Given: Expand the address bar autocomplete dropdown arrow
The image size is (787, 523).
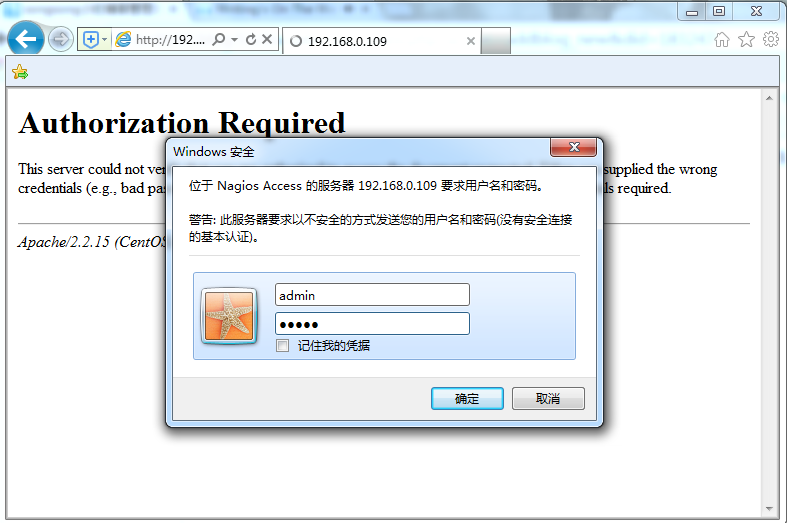Looking at the screenshot, I should pos(234,39).
